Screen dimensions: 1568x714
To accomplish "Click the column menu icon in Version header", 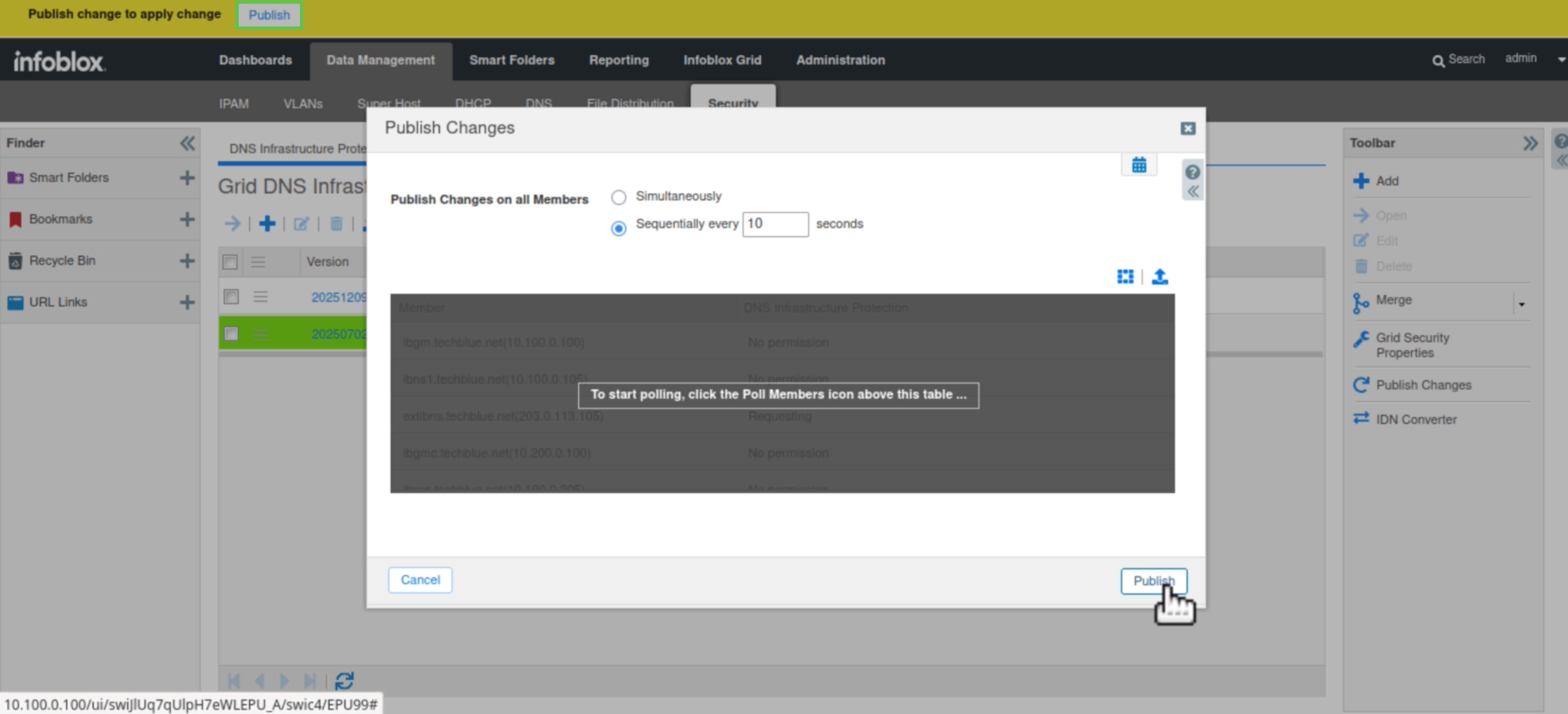I will pyautogui.click(x=258, y=262).
